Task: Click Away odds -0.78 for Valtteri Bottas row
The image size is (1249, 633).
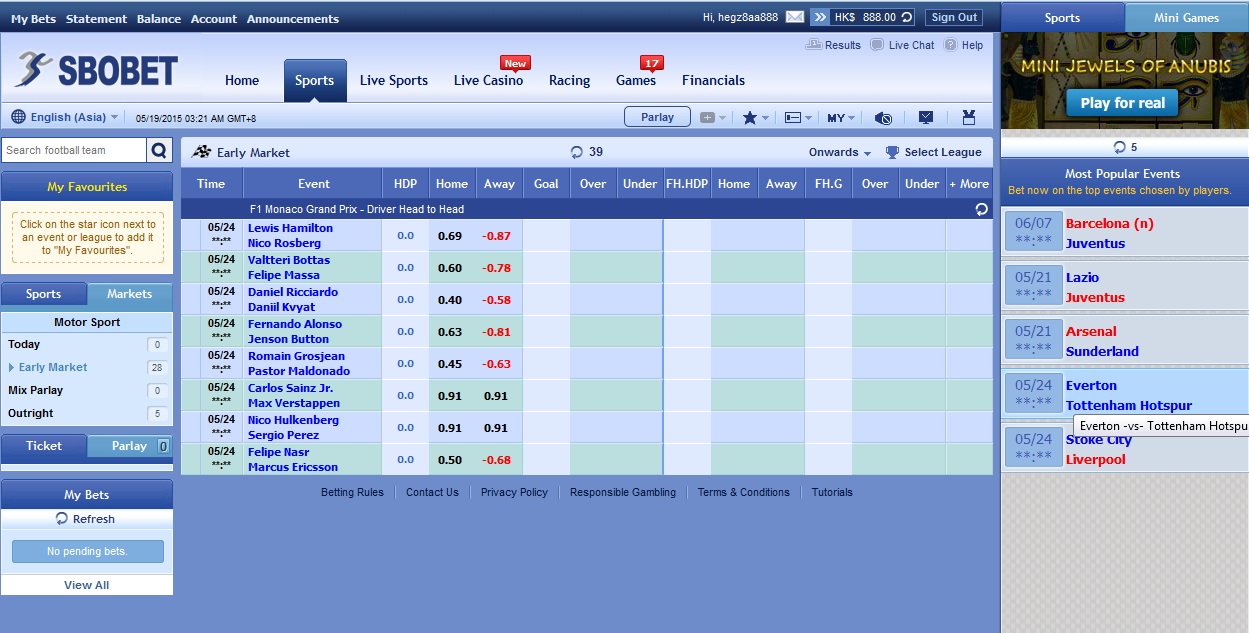Action: [497, 268]
